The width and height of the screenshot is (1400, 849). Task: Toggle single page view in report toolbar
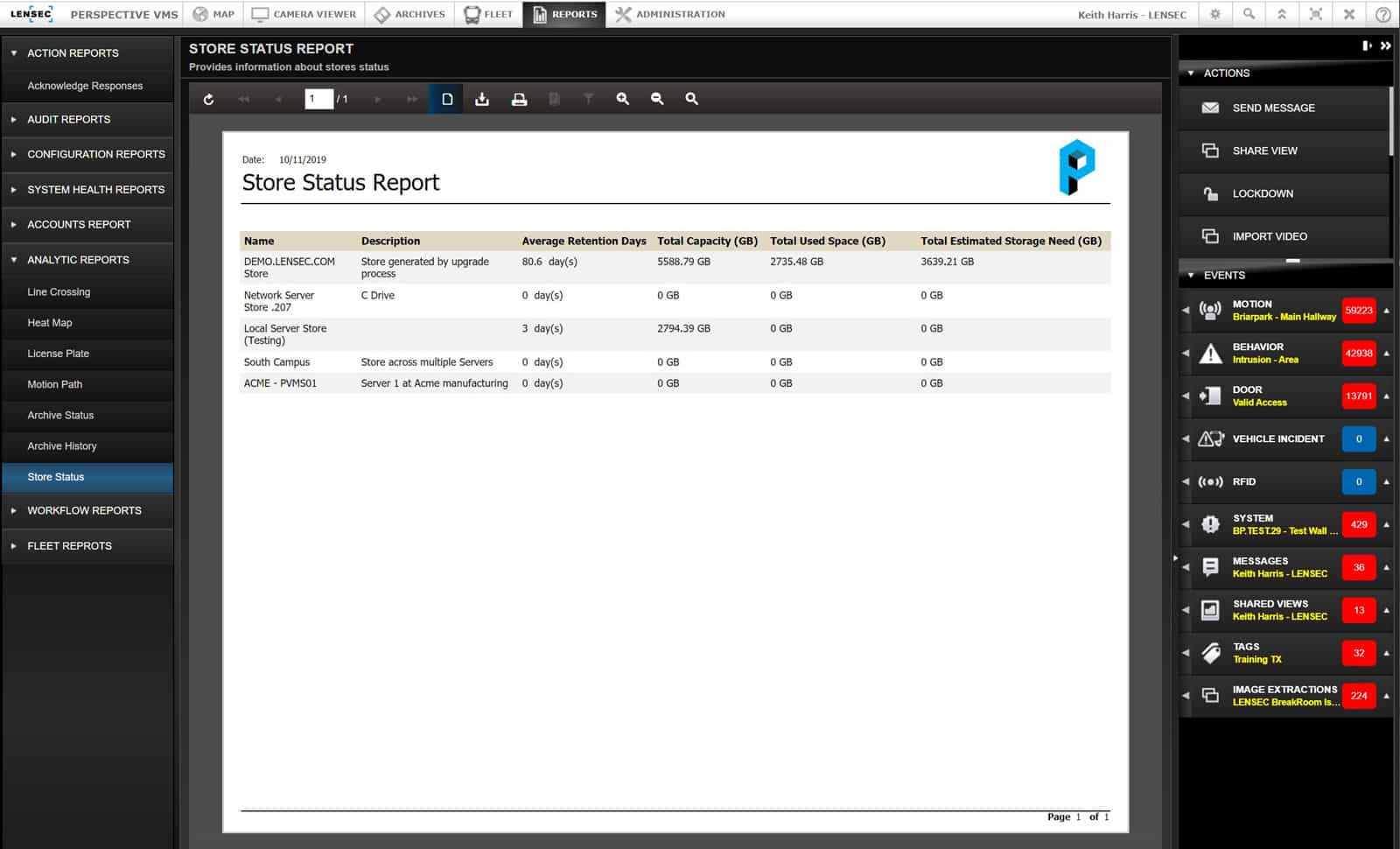[447, 99]
